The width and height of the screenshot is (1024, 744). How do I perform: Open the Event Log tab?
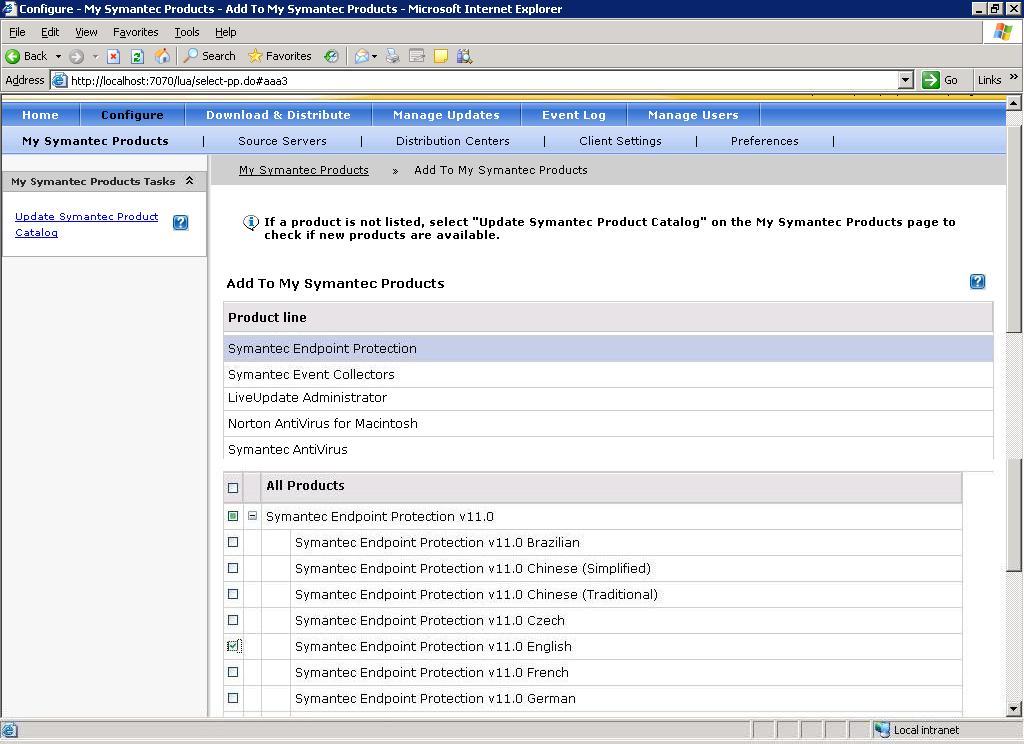pyautogui.click(x=574, y=115)
